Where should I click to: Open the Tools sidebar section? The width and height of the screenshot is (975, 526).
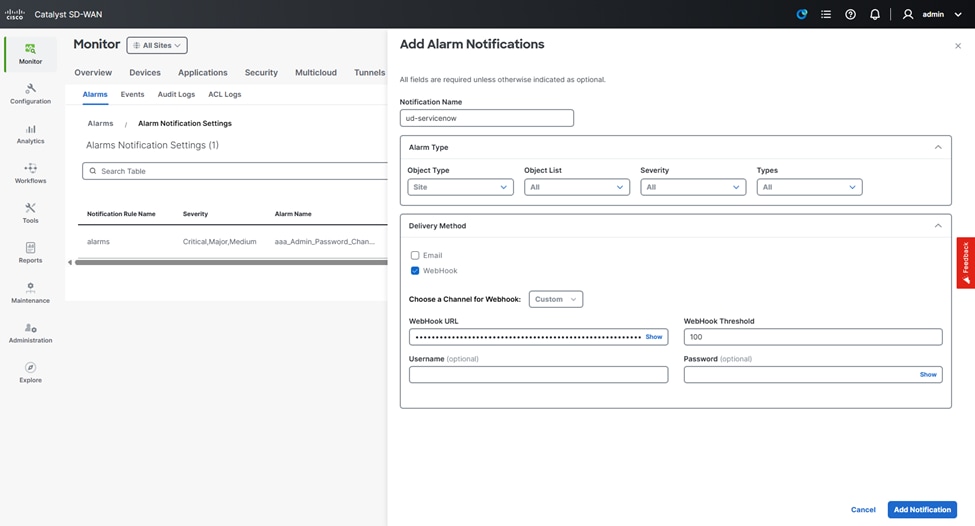coord(30,213)
